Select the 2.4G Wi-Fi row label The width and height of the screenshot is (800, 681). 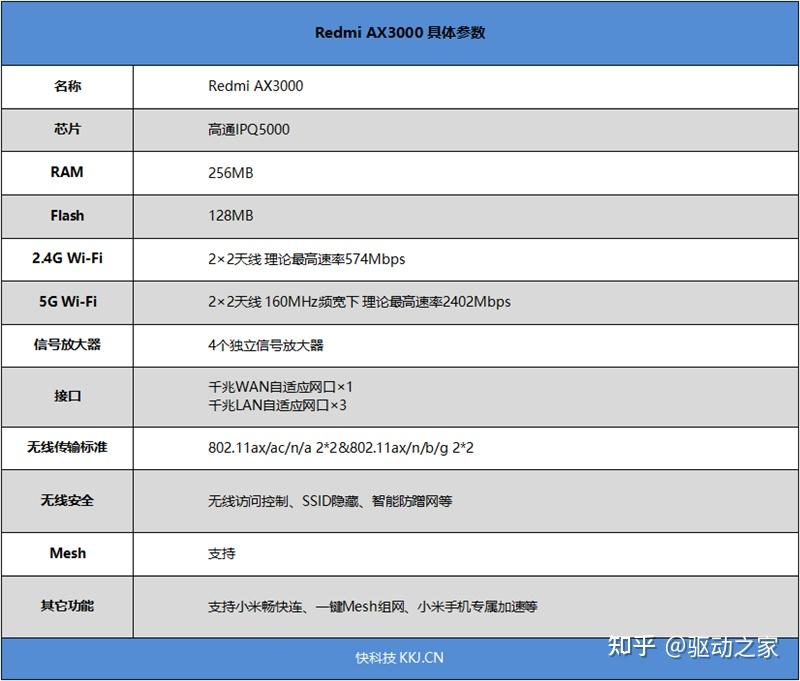click(67, 259)
